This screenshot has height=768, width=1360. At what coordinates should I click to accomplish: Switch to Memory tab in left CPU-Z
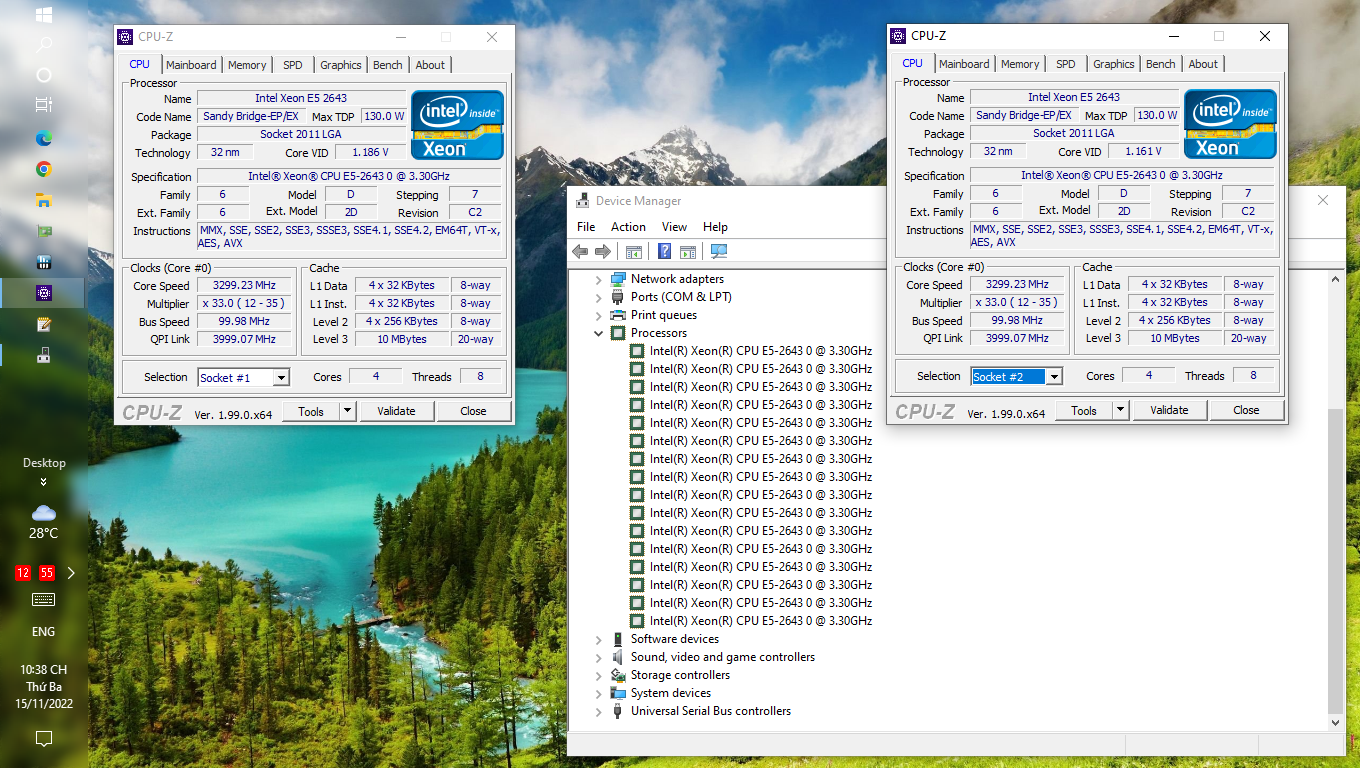click(247, 65)
